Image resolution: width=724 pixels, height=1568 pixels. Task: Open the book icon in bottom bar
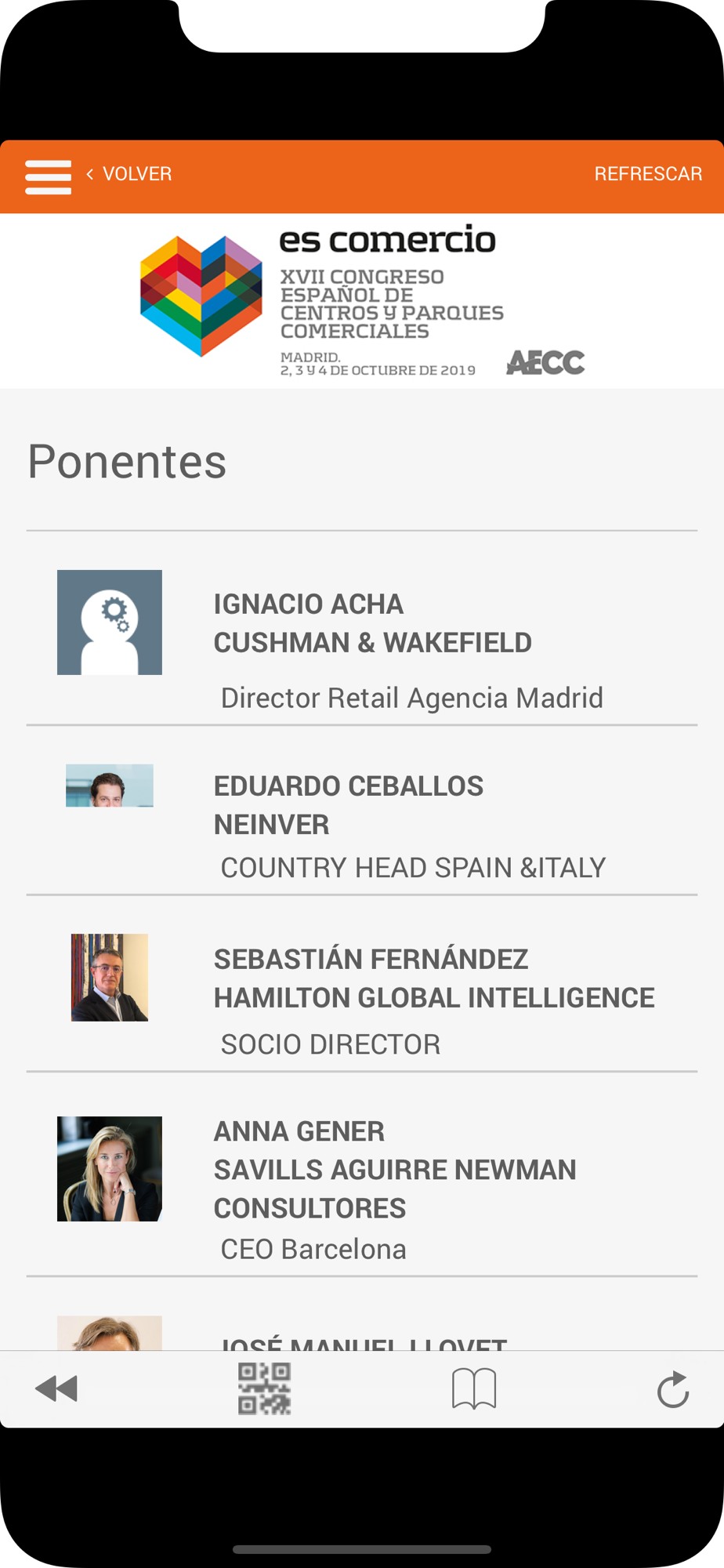pyautogui.click(x=474, y=1388)
